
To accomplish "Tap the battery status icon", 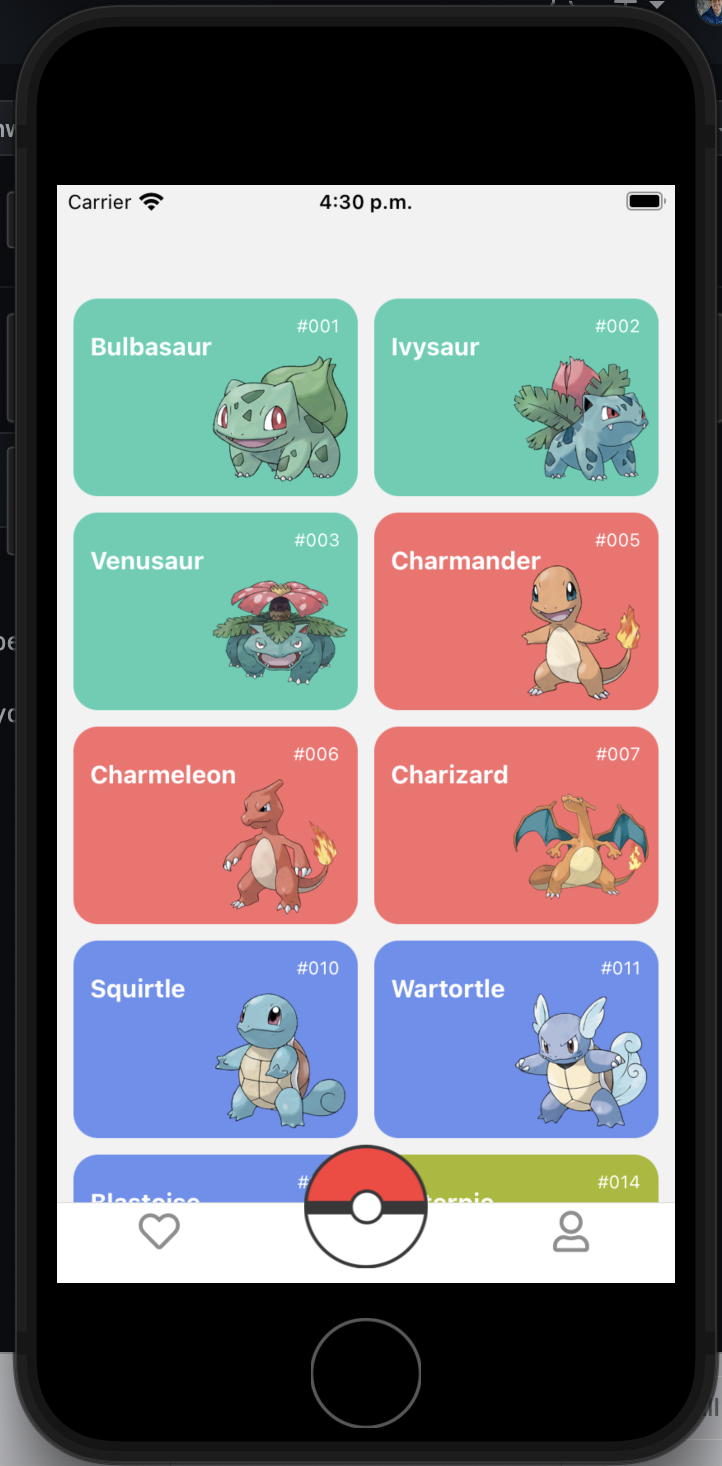I will 645,202.
